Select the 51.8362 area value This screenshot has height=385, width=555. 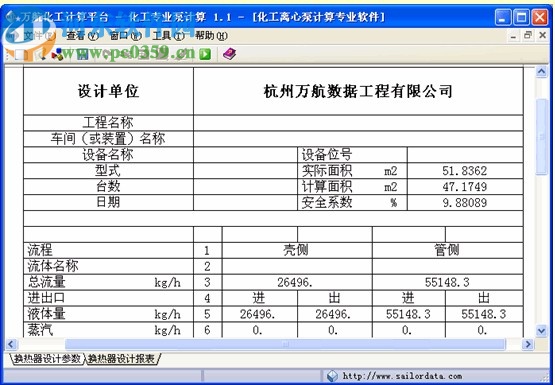pyautogui.click(x=465, y=171)
